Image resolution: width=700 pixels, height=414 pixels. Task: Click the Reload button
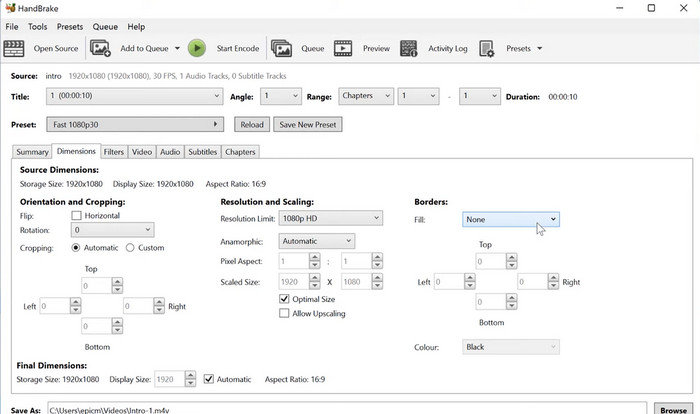252,125
